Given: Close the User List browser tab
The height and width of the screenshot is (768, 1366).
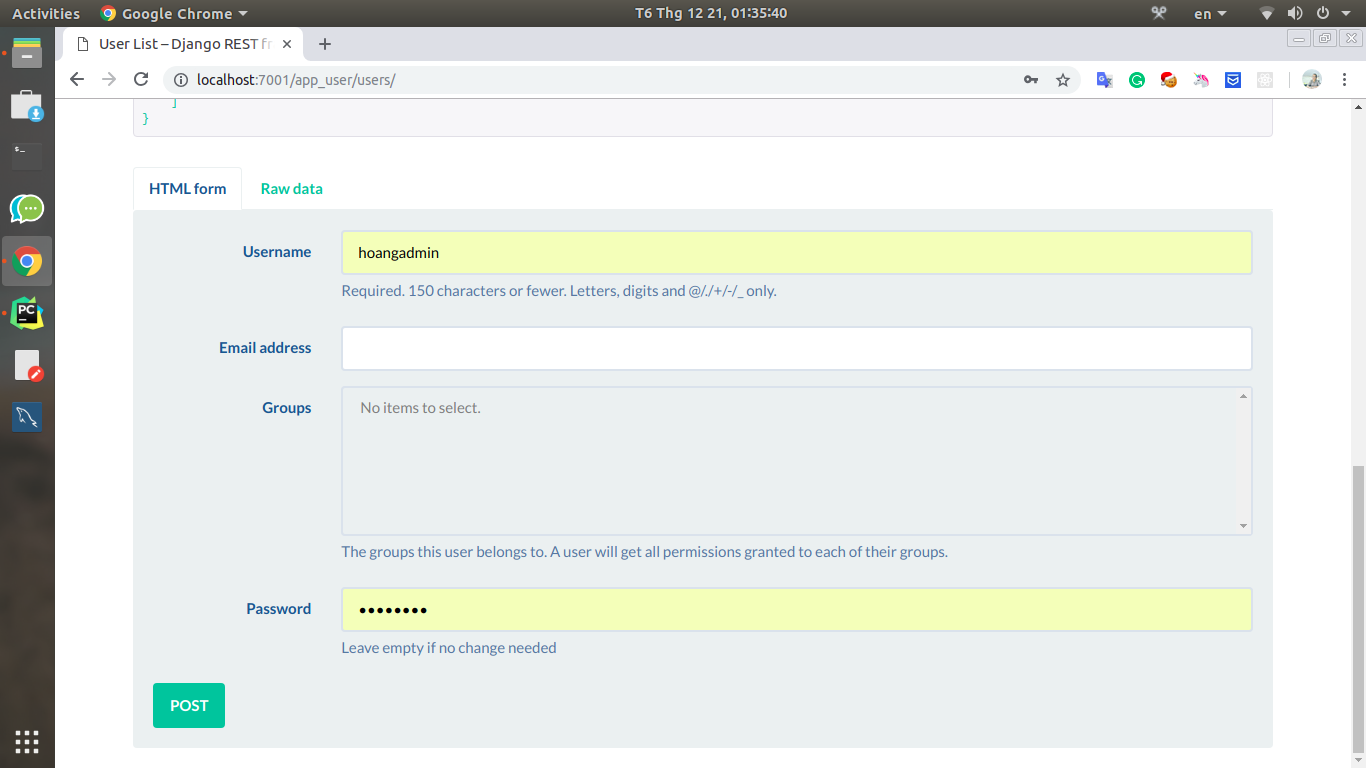Looking at the screenshot, I should (x=288, y=44).
